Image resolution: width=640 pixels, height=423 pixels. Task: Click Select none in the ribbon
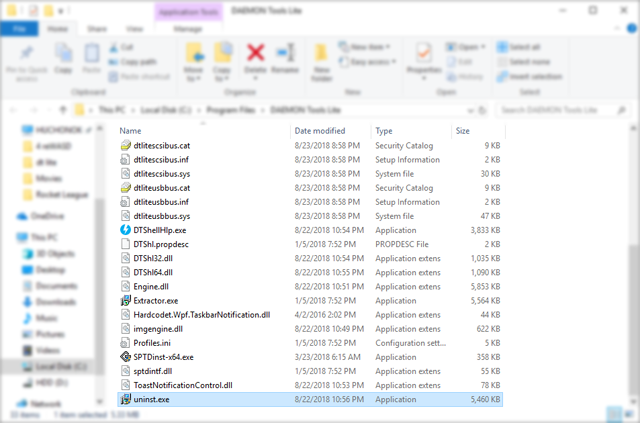523,62
